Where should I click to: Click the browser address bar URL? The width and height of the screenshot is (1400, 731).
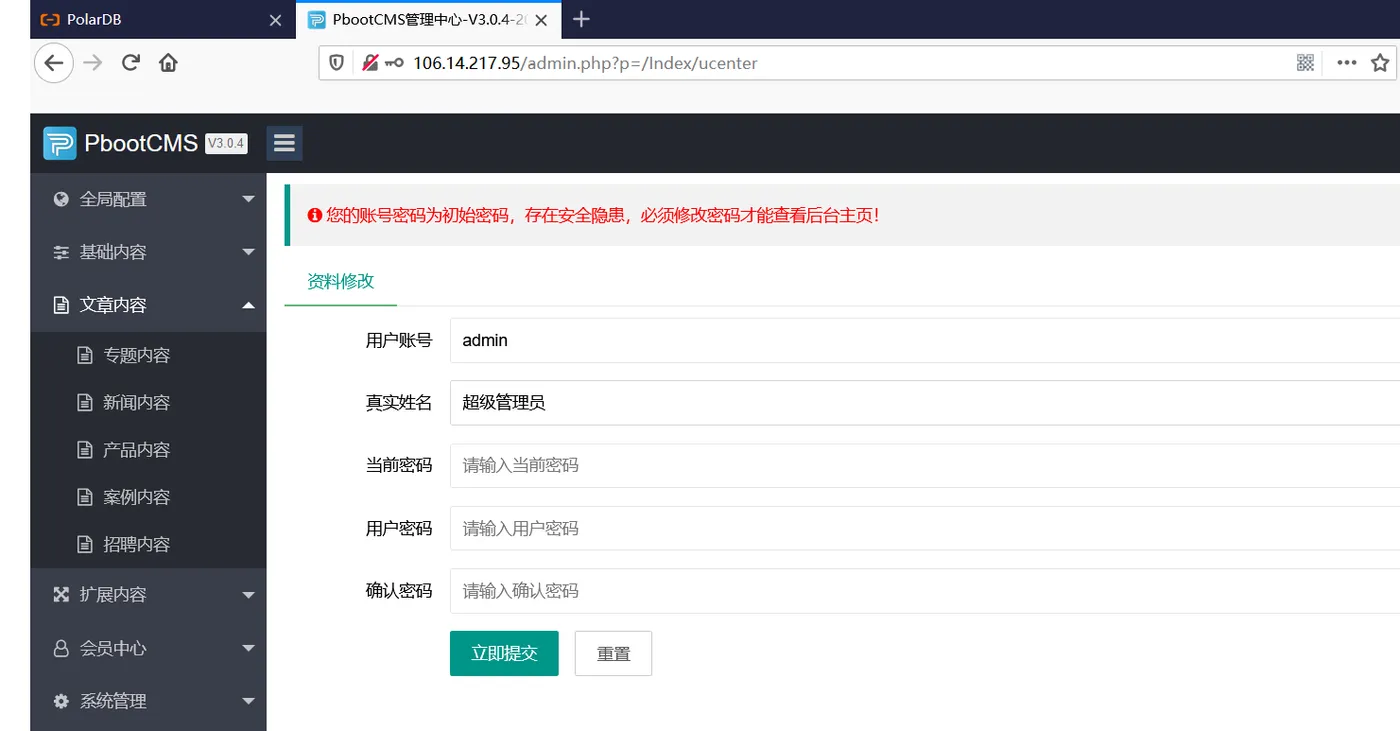(x=585, y=63)
